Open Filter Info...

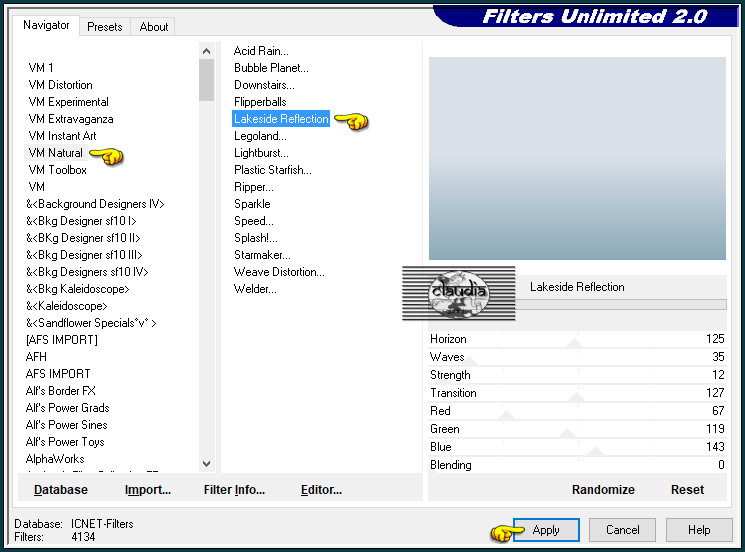234,490
